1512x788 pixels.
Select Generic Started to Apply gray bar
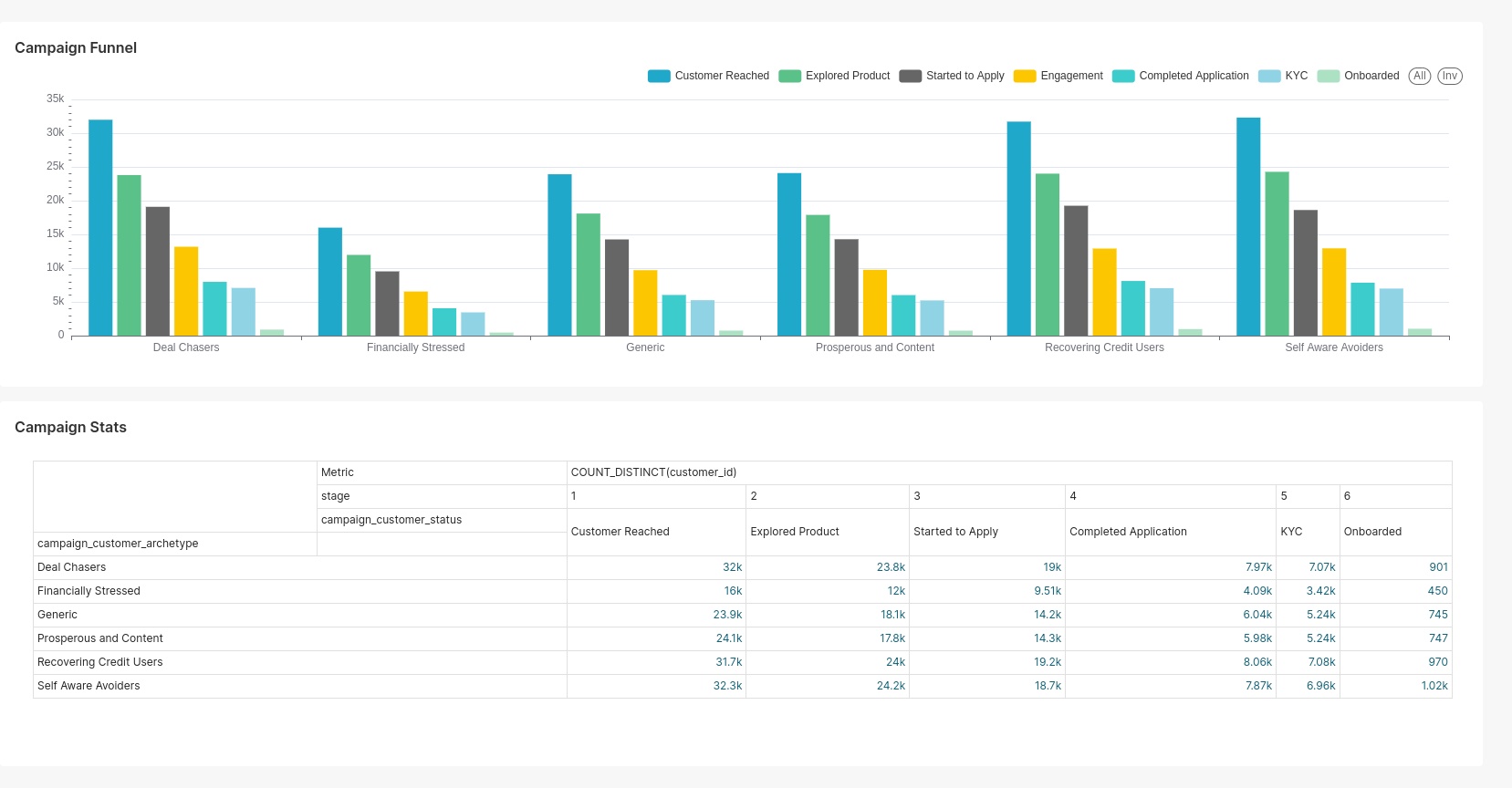(617, 287)
